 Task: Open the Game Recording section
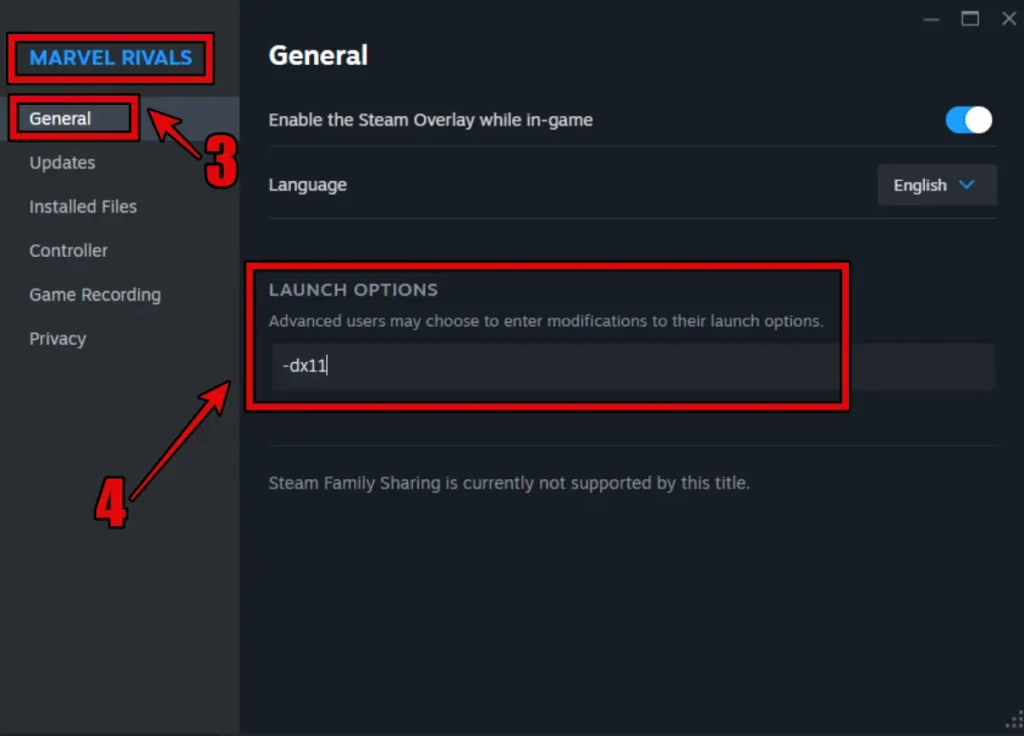(95, 295)
